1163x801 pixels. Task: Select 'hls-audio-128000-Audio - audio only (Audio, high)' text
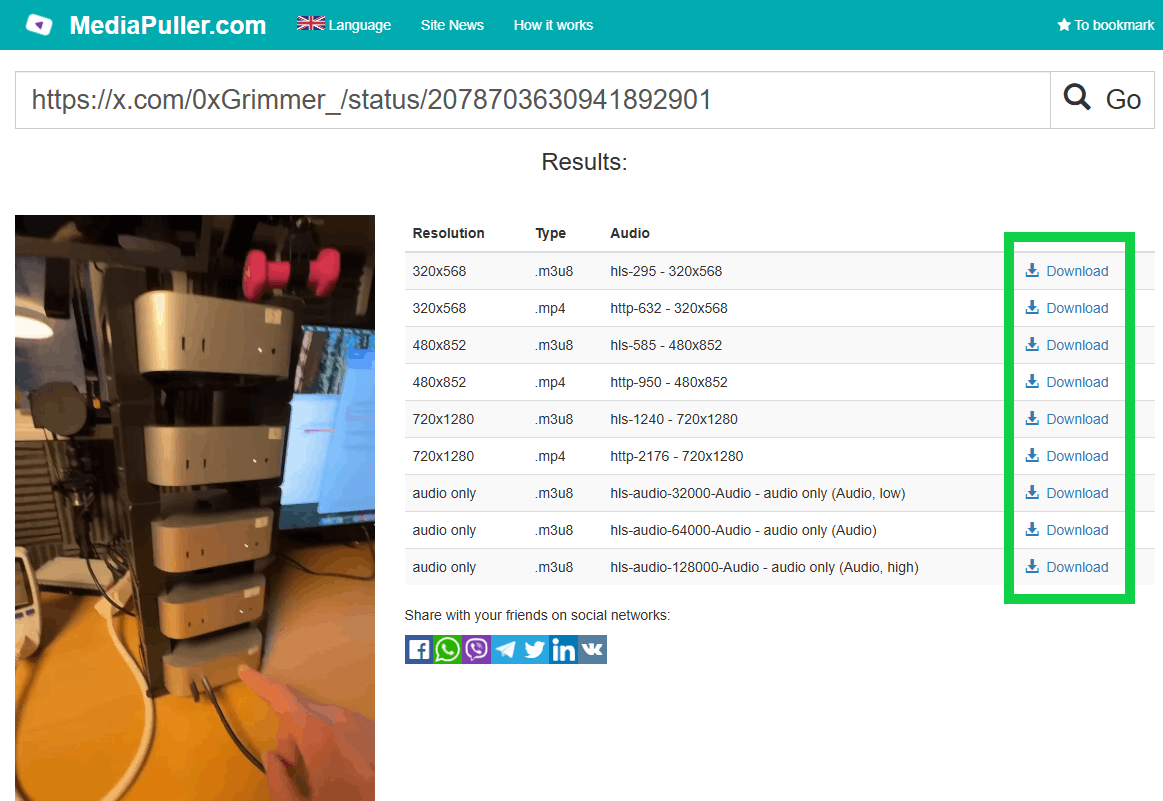pos(764,567)
